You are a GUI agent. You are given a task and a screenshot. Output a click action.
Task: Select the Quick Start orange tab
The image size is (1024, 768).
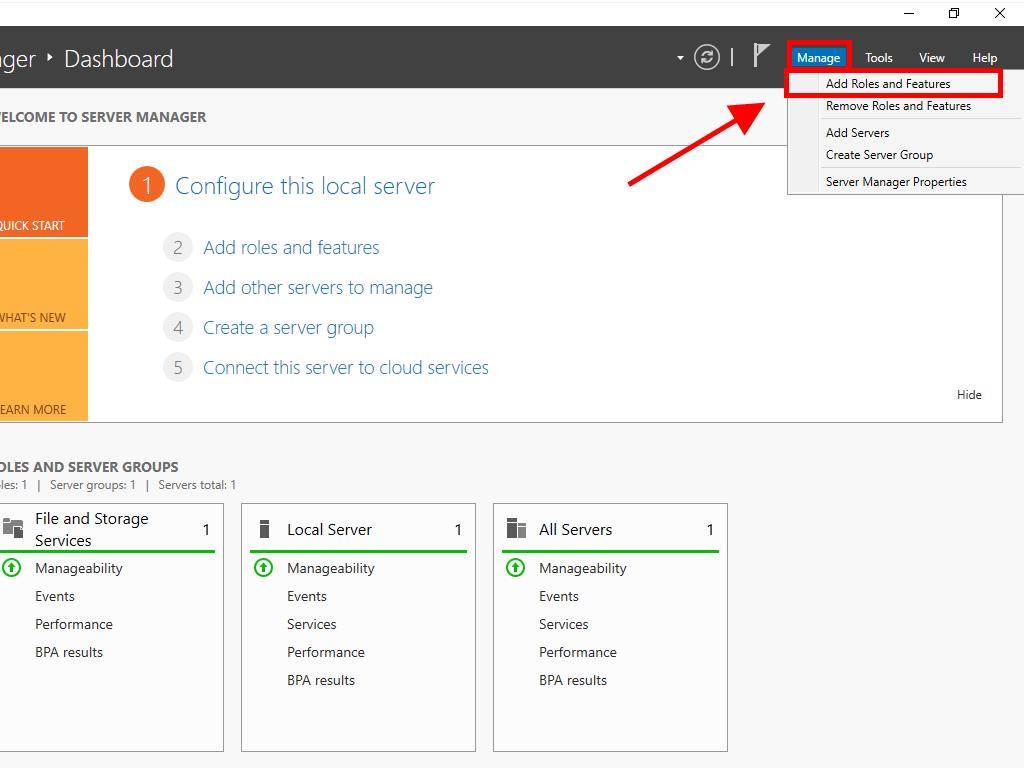44,192
